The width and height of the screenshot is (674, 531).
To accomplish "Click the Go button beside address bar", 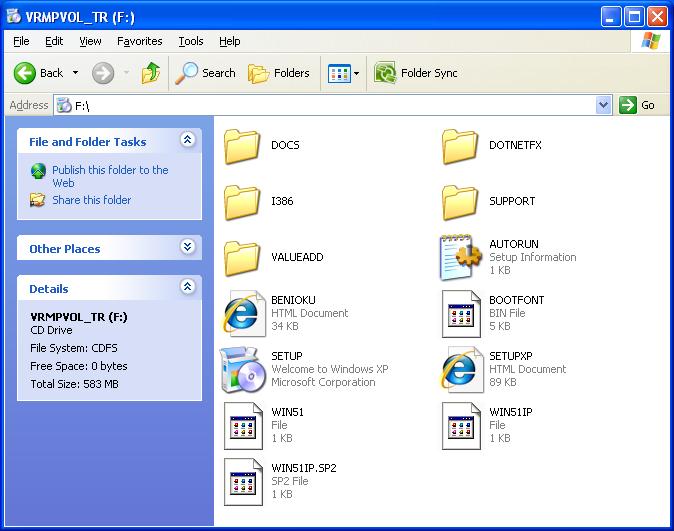I will [x=637, y=105].
